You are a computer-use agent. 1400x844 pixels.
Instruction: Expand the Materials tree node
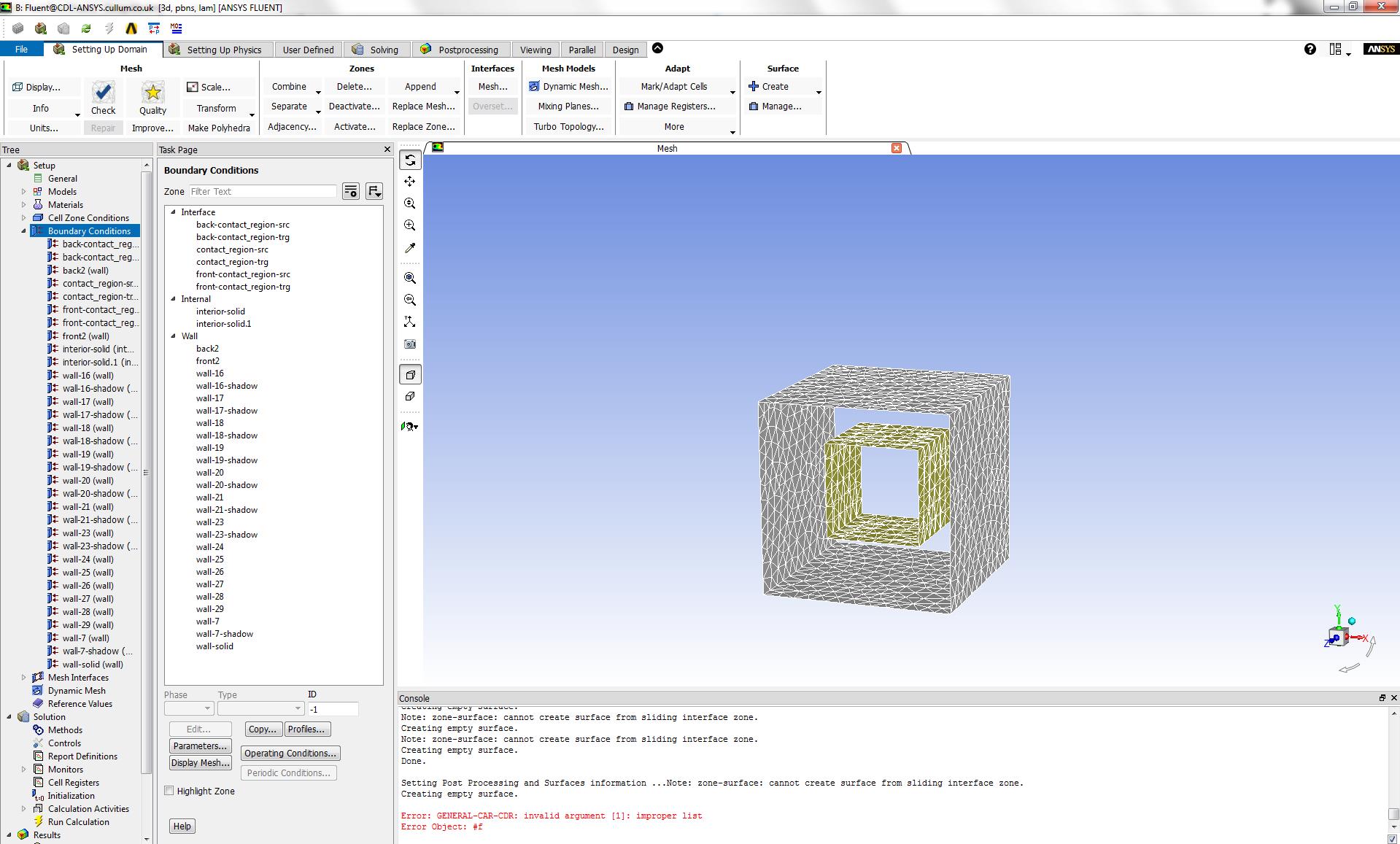[x=23, y=205]
